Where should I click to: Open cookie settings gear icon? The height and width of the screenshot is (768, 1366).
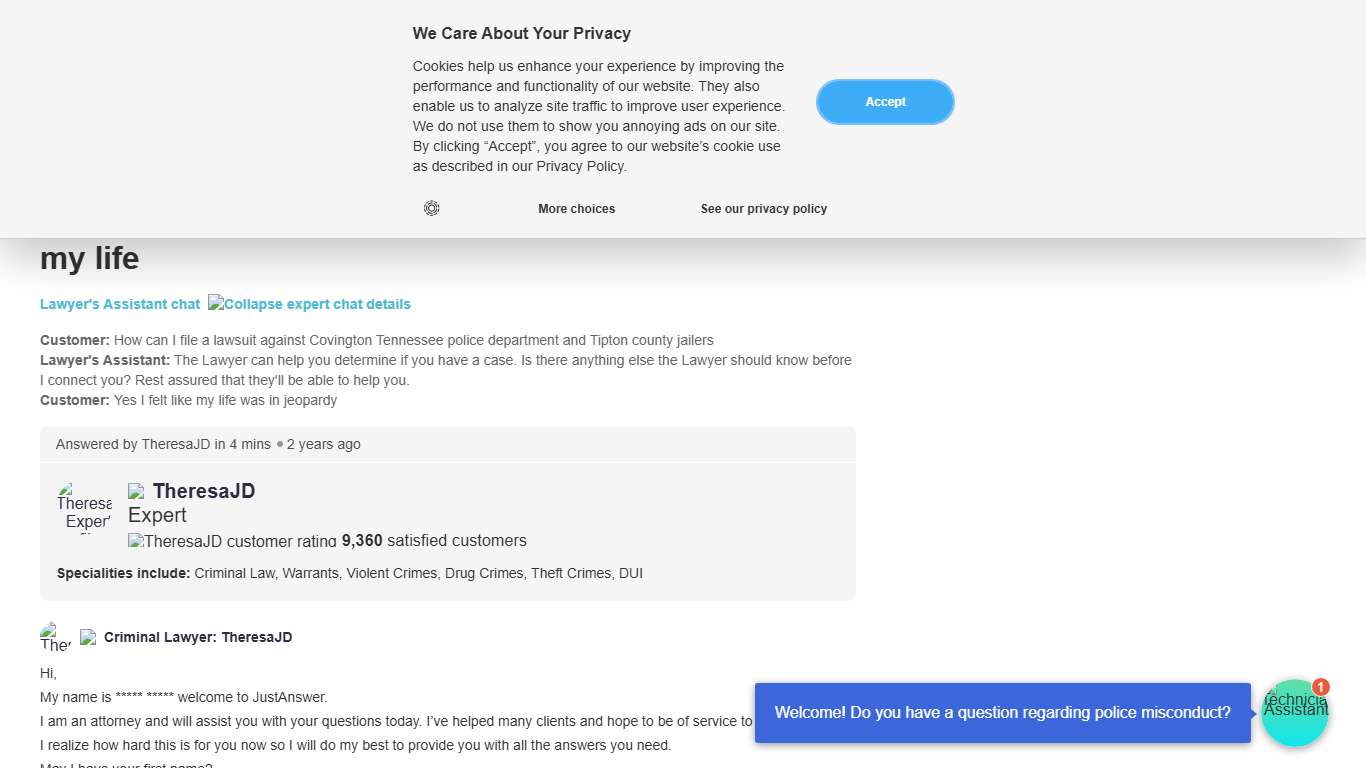(431, 208)
